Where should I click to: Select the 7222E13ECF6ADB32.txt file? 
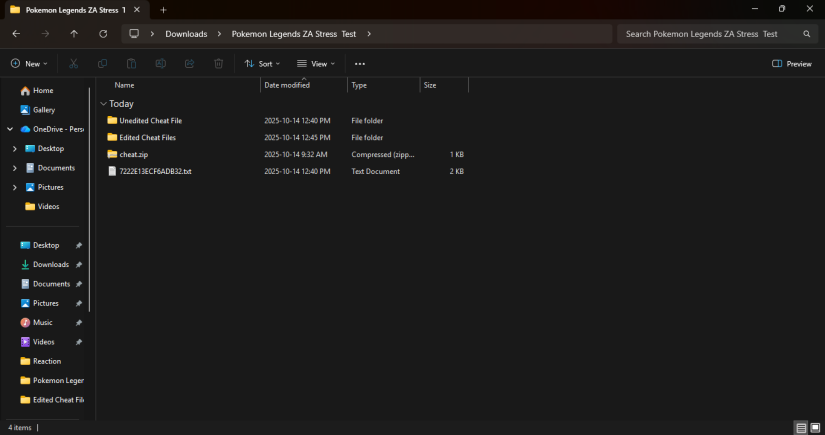point(155,171)
